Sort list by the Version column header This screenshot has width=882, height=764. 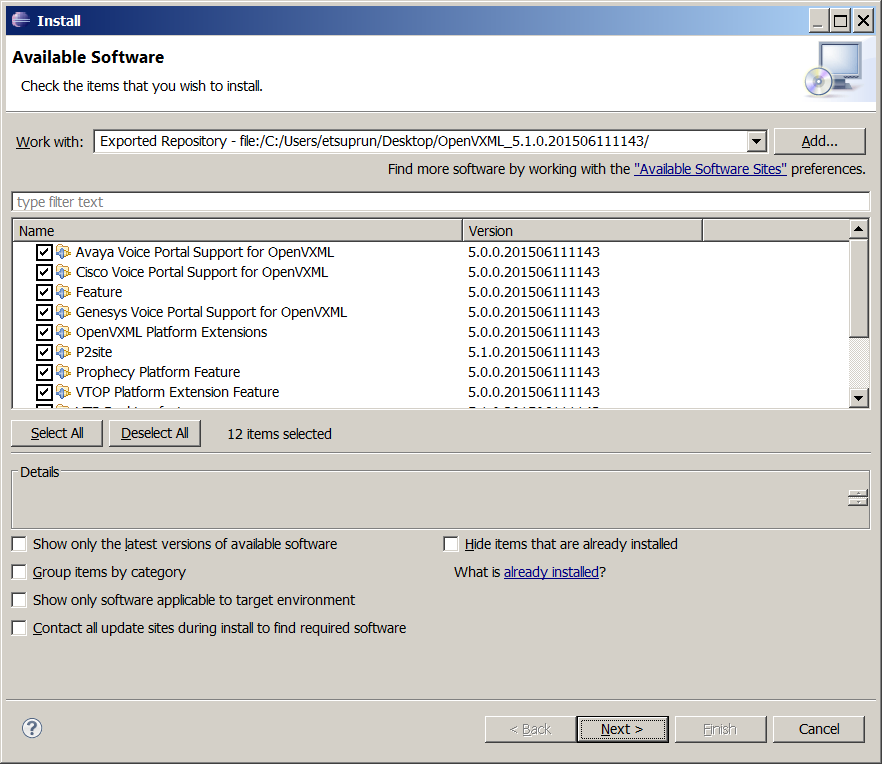point(582,231)
